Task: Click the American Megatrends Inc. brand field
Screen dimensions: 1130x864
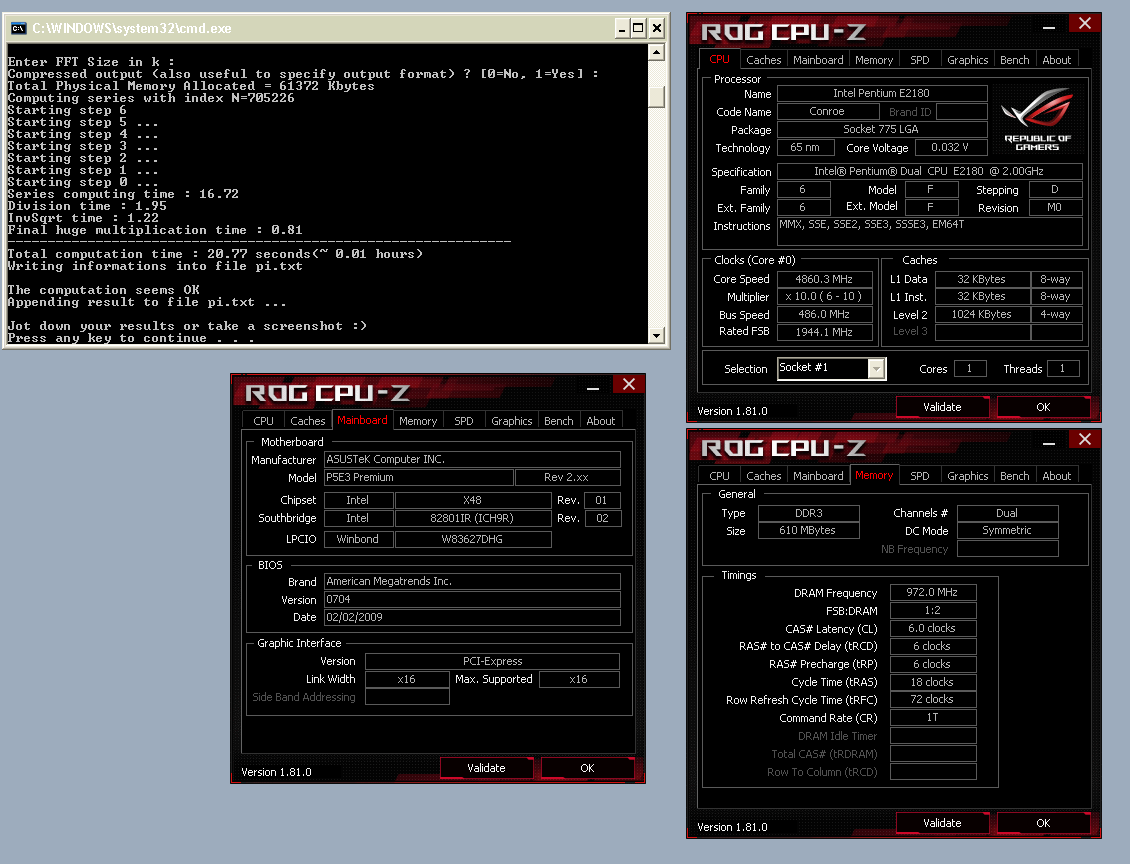Action: click(472, 581)
